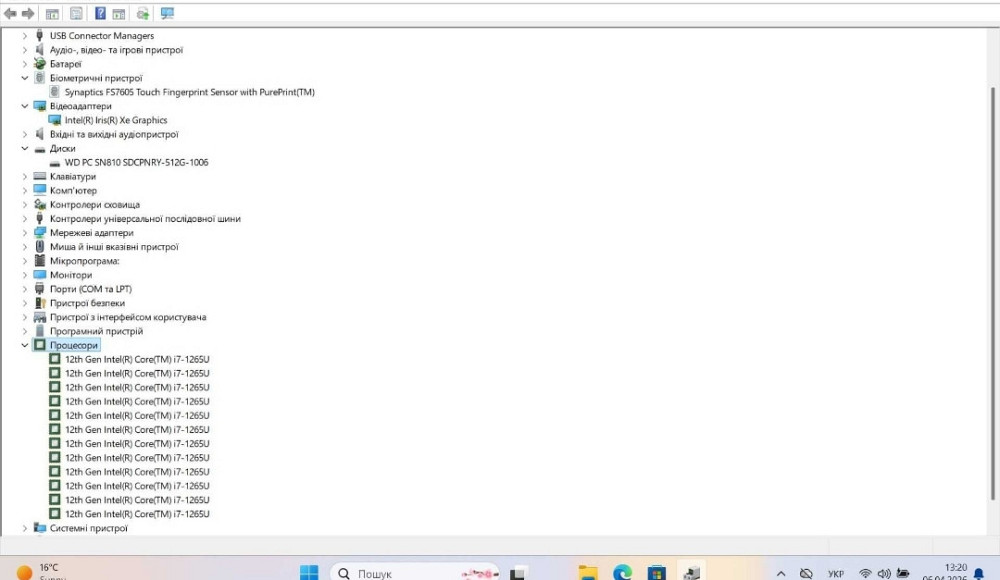Click Scan for hardware changes icon
Viewport: 1000px width, 580px height.
166,14
